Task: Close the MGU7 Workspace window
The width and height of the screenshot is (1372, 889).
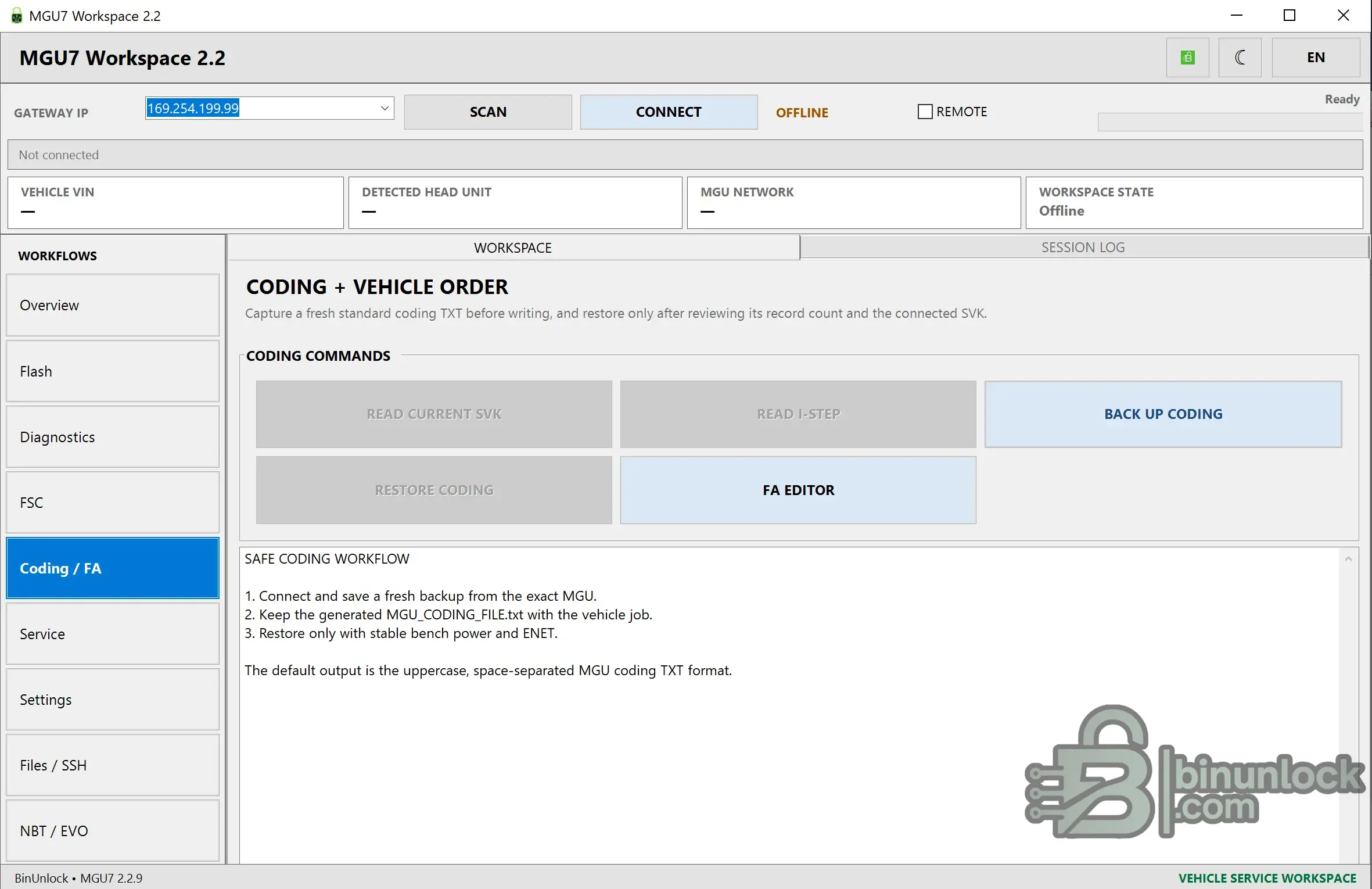Action: click(1343, 16)
